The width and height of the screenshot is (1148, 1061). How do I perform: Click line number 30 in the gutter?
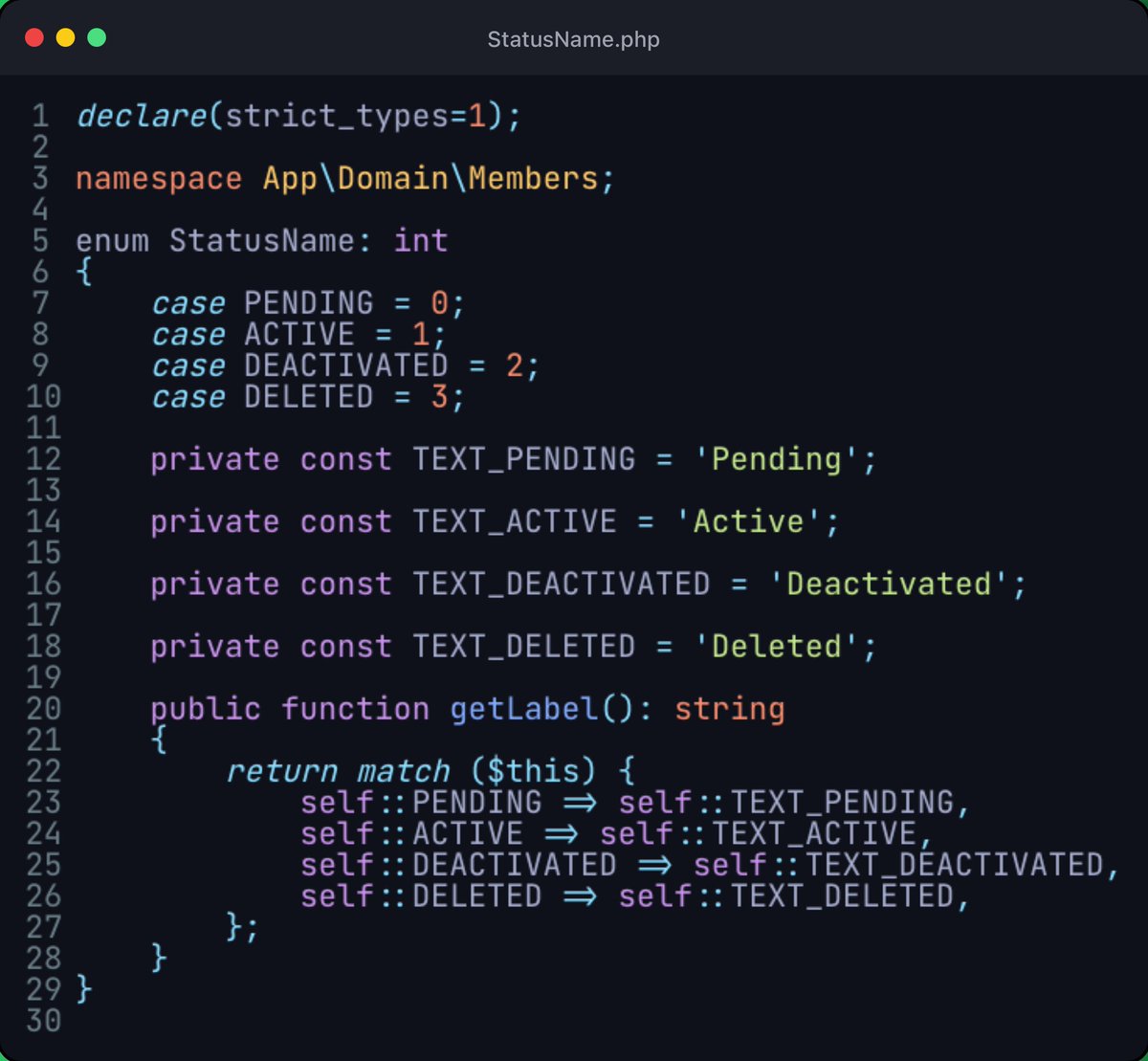click(x=44, y=1021)
